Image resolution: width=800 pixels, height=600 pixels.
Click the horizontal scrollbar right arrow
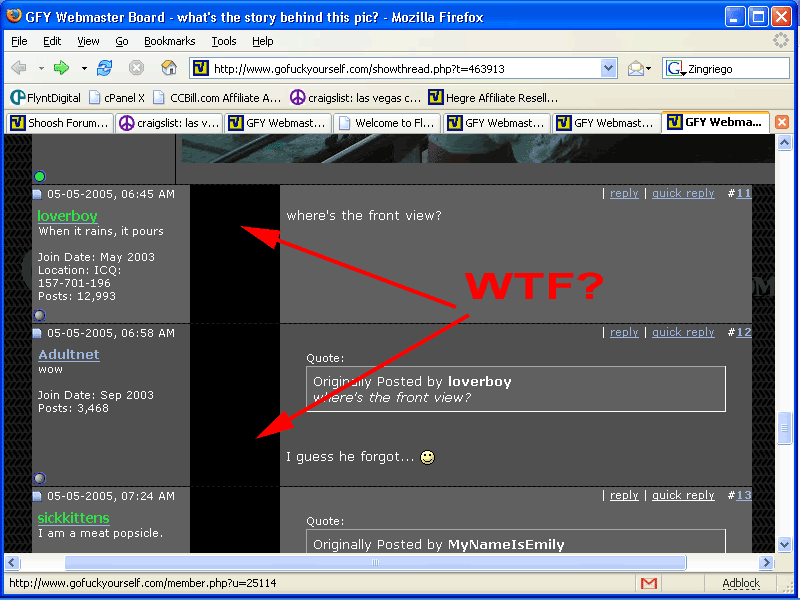click(x=766, y=562)
